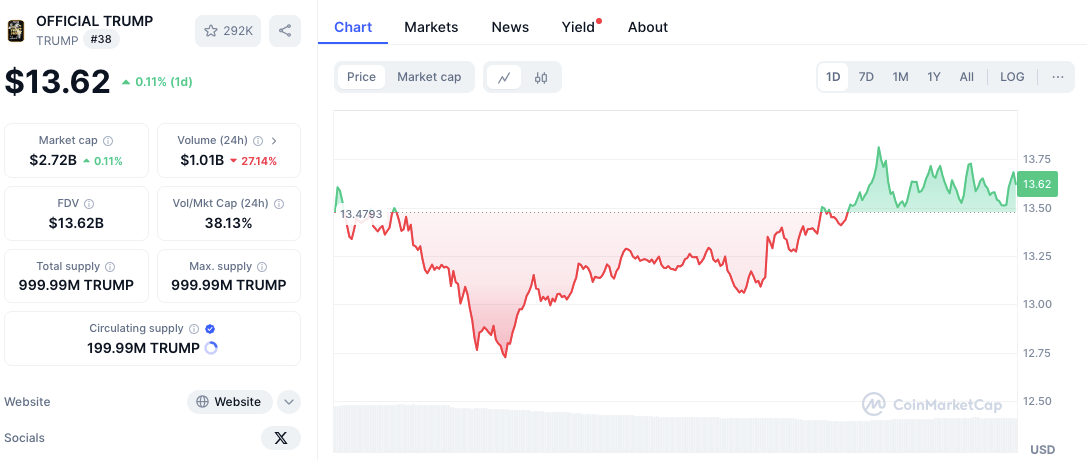This screenshot has height=460, width=1087.
Task: Show Volume (24h) info icon
Action: point(258,141)
